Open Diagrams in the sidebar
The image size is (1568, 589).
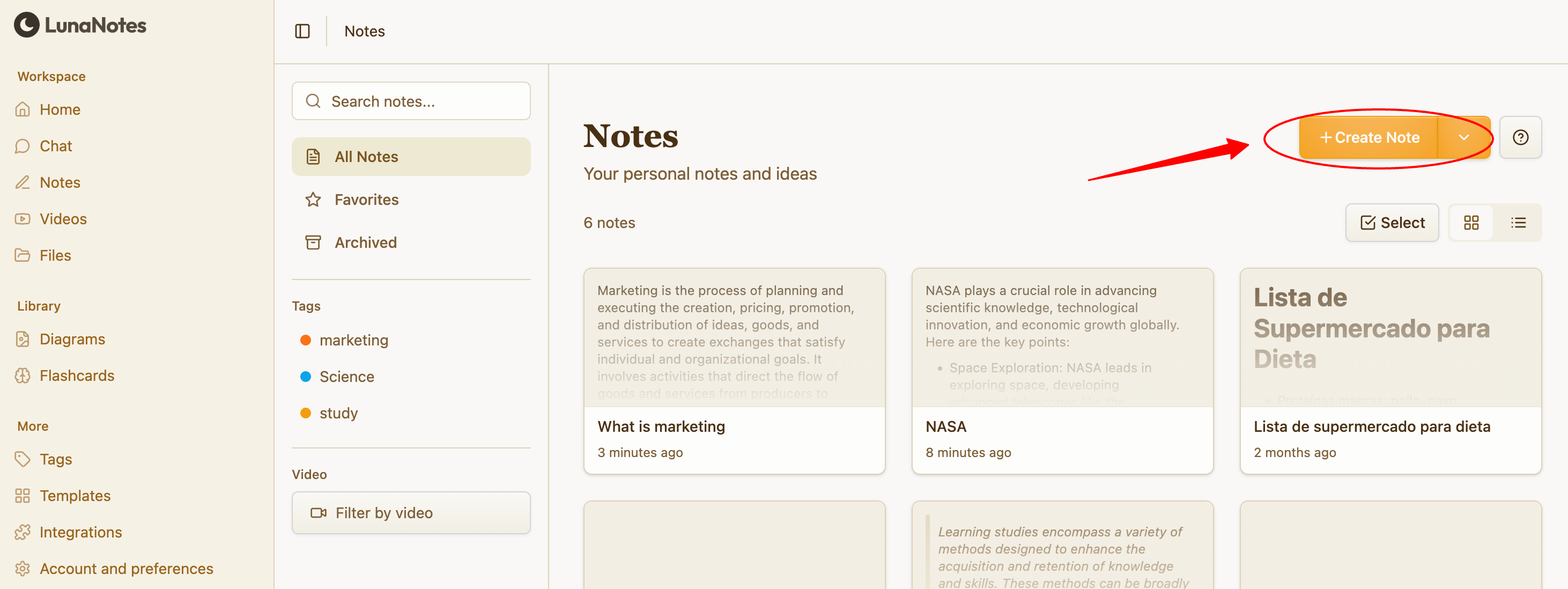point(72,338)
